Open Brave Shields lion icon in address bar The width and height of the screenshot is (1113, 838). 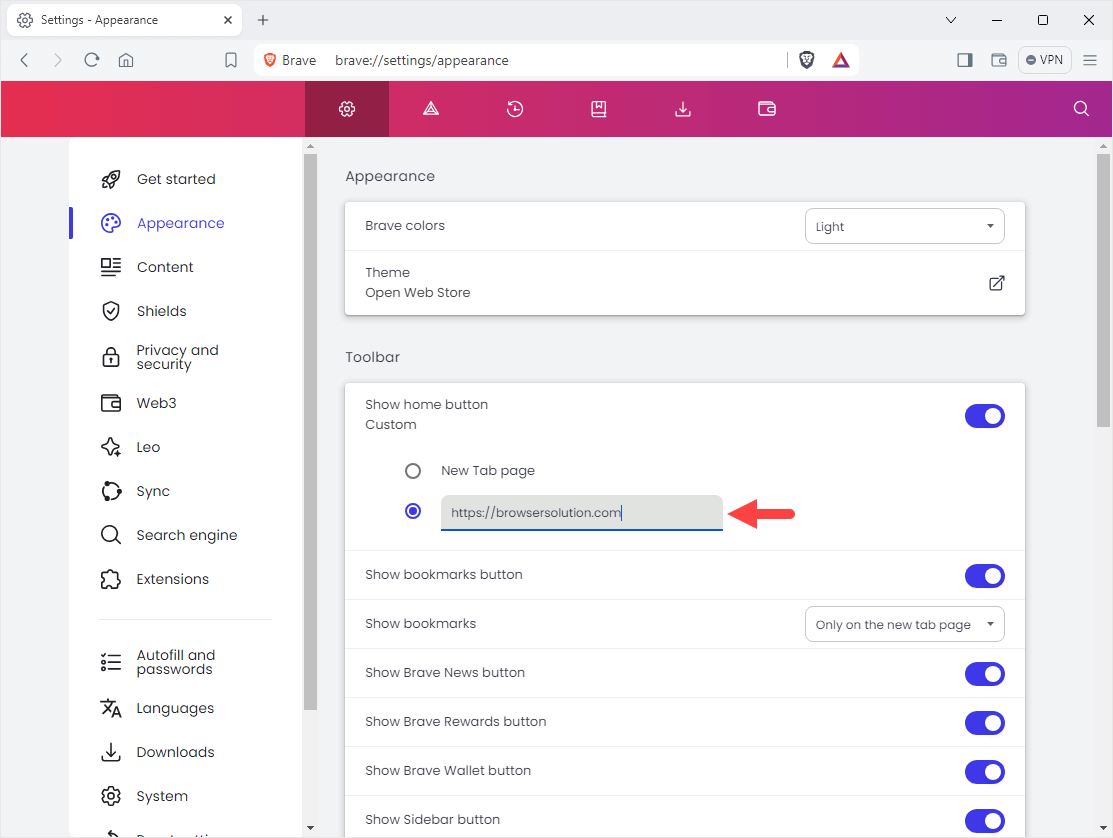coord(806,60)
